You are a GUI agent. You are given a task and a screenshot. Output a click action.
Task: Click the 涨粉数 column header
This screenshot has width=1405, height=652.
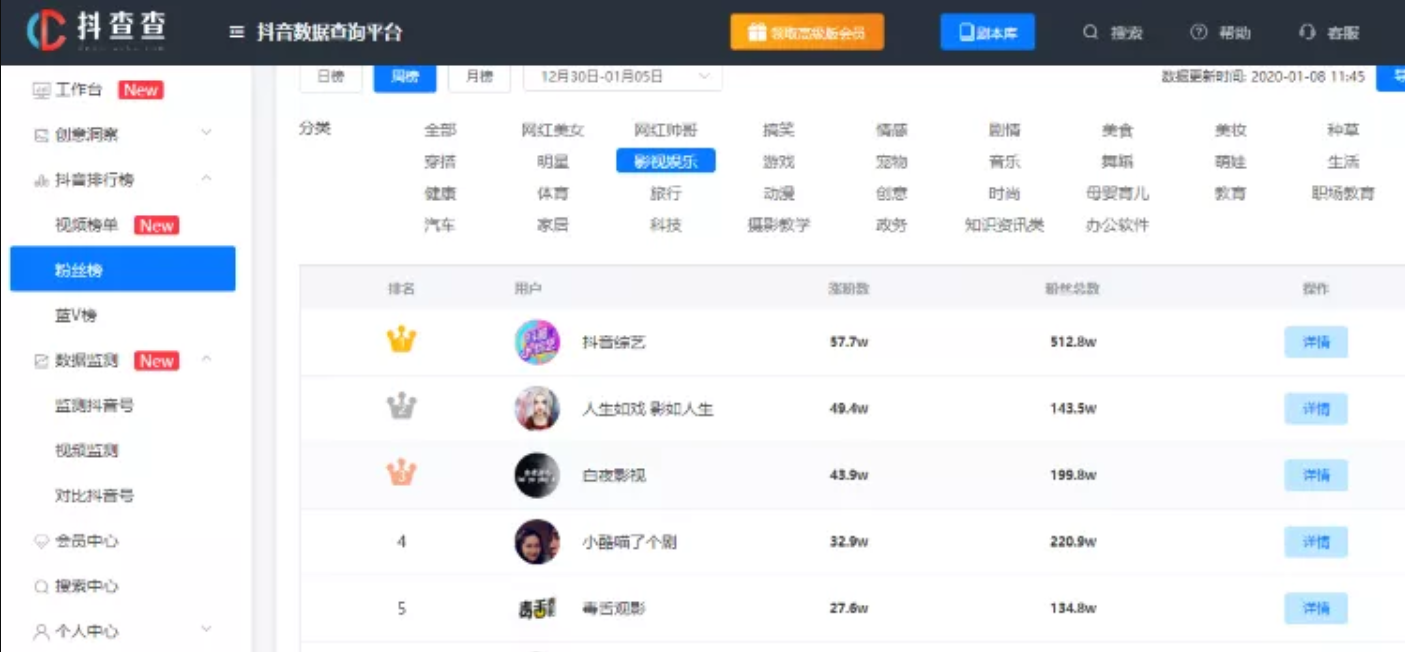click(849, 288)
